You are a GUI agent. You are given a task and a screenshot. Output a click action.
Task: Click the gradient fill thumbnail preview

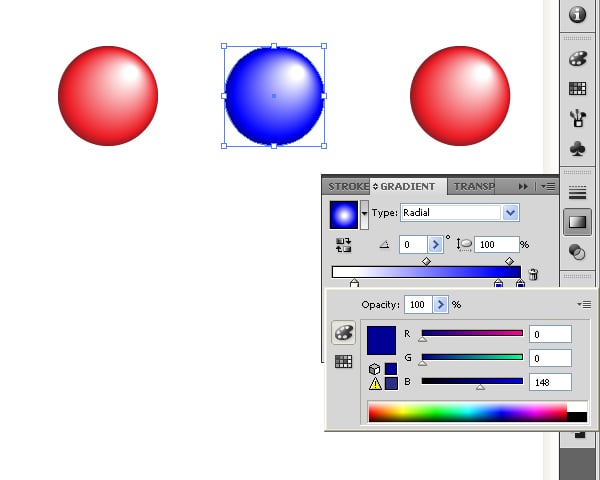point(344,215)
